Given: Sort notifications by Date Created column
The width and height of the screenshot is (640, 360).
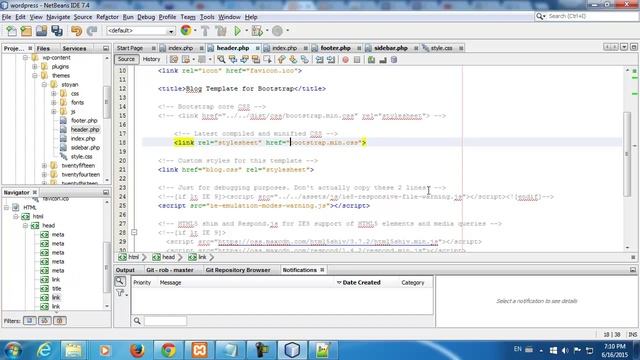Looking at the screenshot, I should coord(361,282).
